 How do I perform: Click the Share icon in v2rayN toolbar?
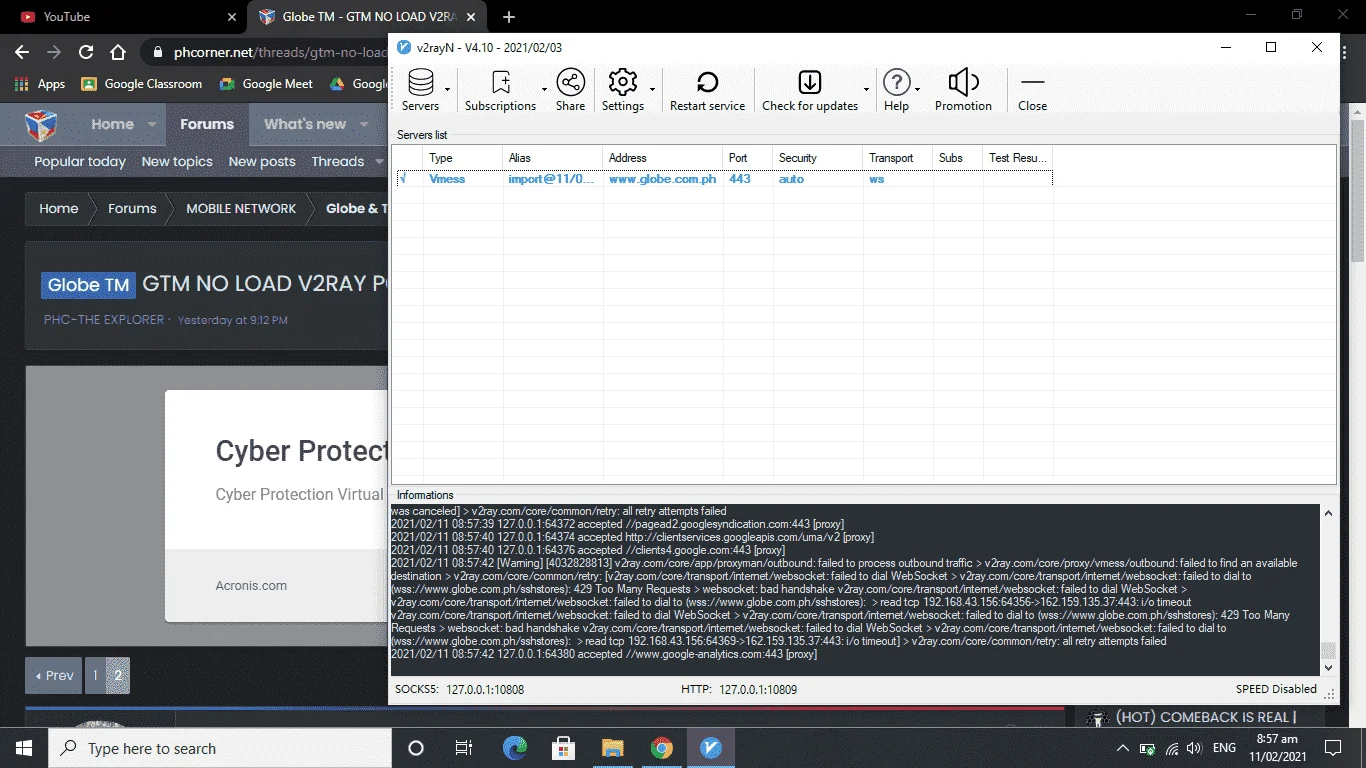click(570, 83)
